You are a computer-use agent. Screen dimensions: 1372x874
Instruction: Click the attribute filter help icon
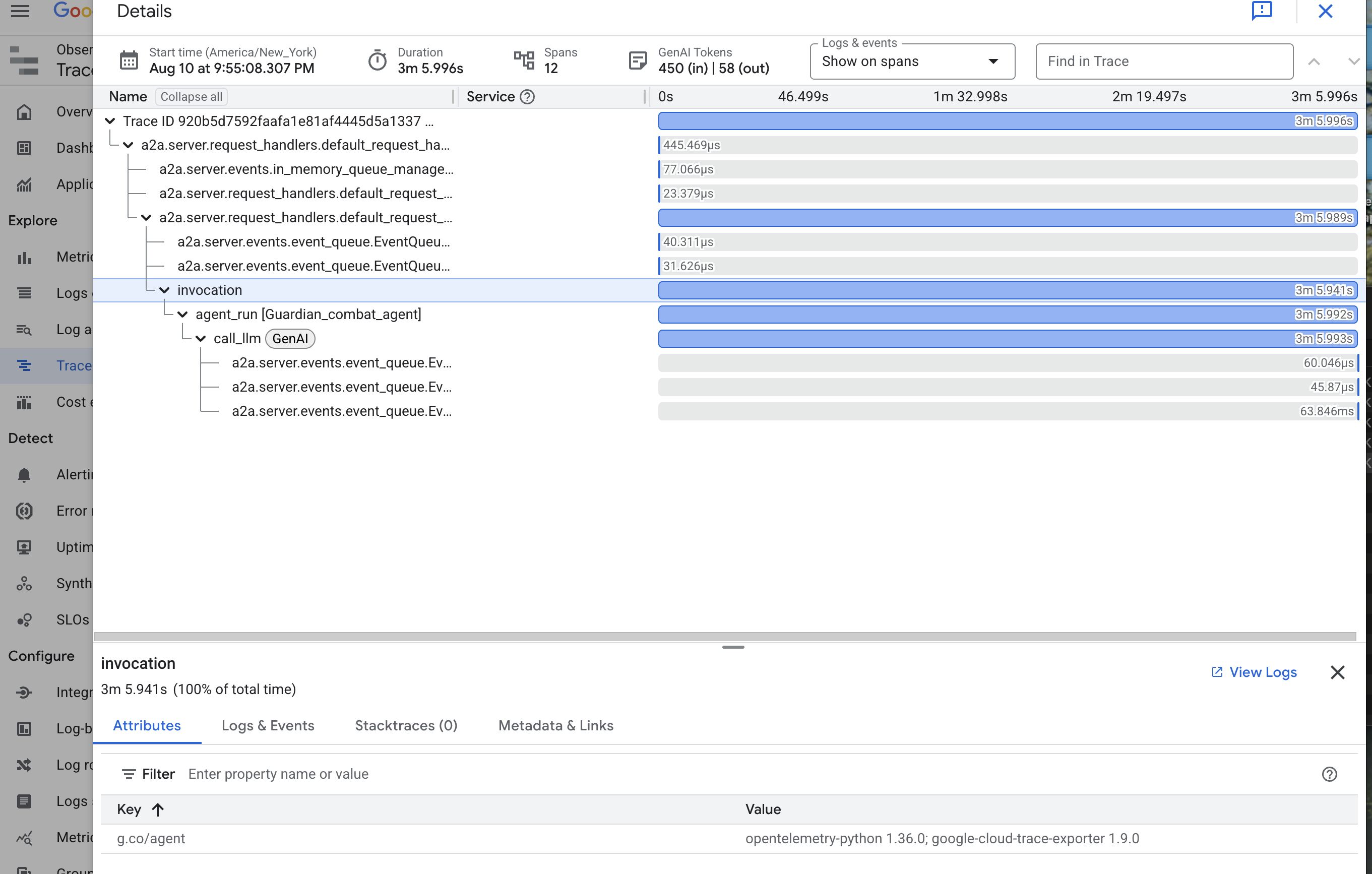[1329, 774]
